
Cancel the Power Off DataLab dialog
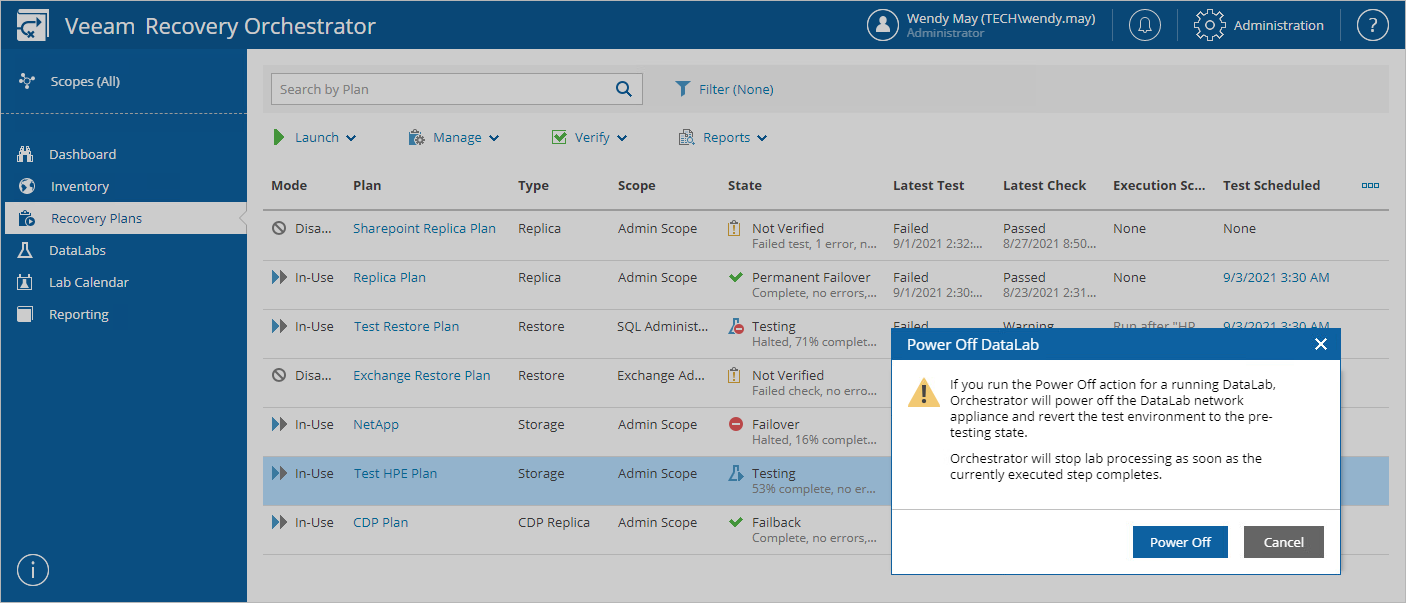[x=1283, y=542]
